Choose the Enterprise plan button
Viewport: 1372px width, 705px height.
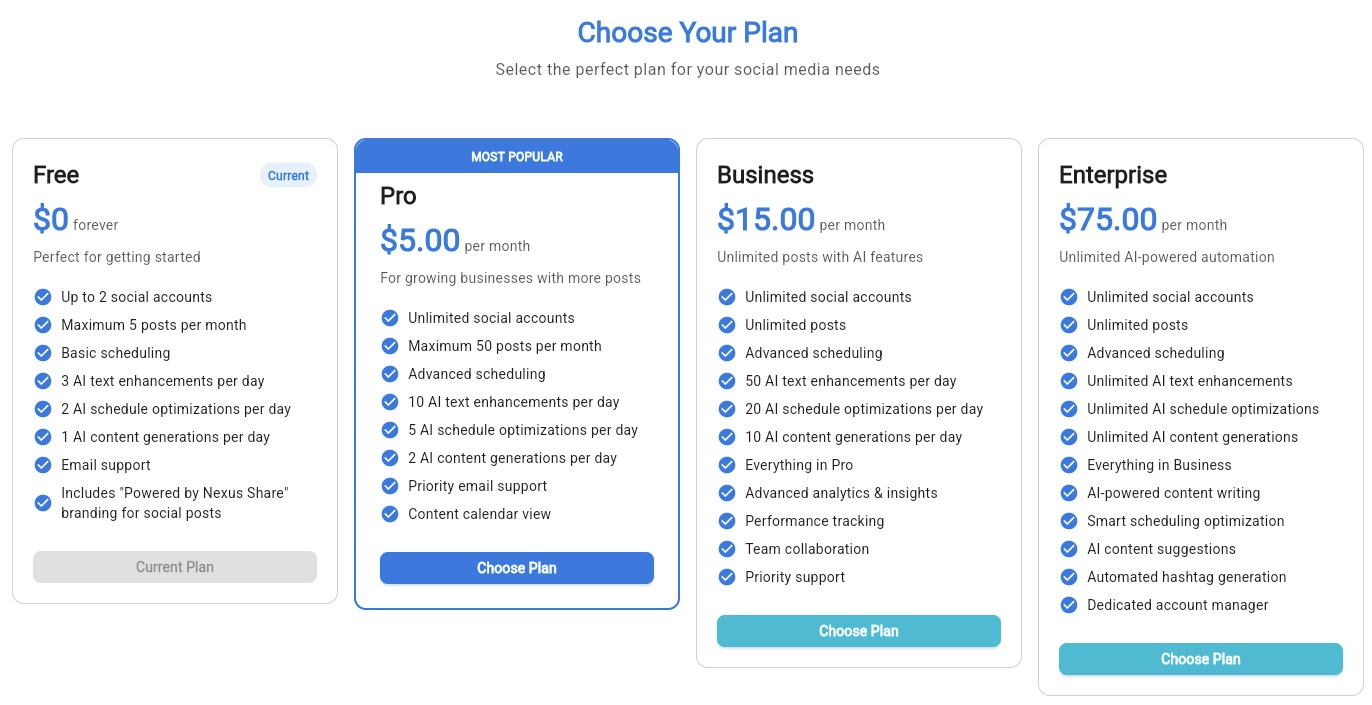1200,659
